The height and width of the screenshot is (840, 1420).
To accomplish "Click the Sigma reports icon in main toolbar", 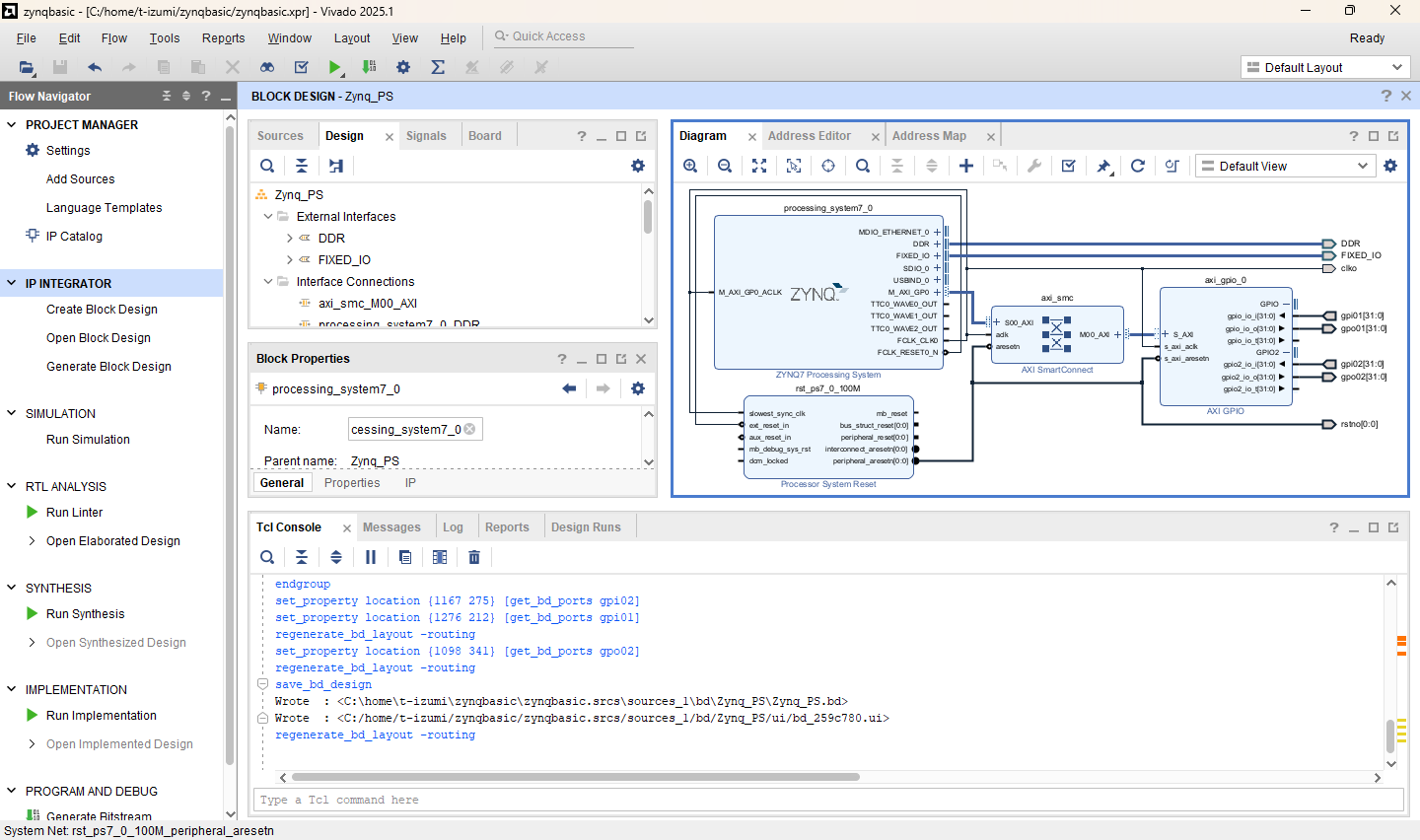I will (438, 67).
